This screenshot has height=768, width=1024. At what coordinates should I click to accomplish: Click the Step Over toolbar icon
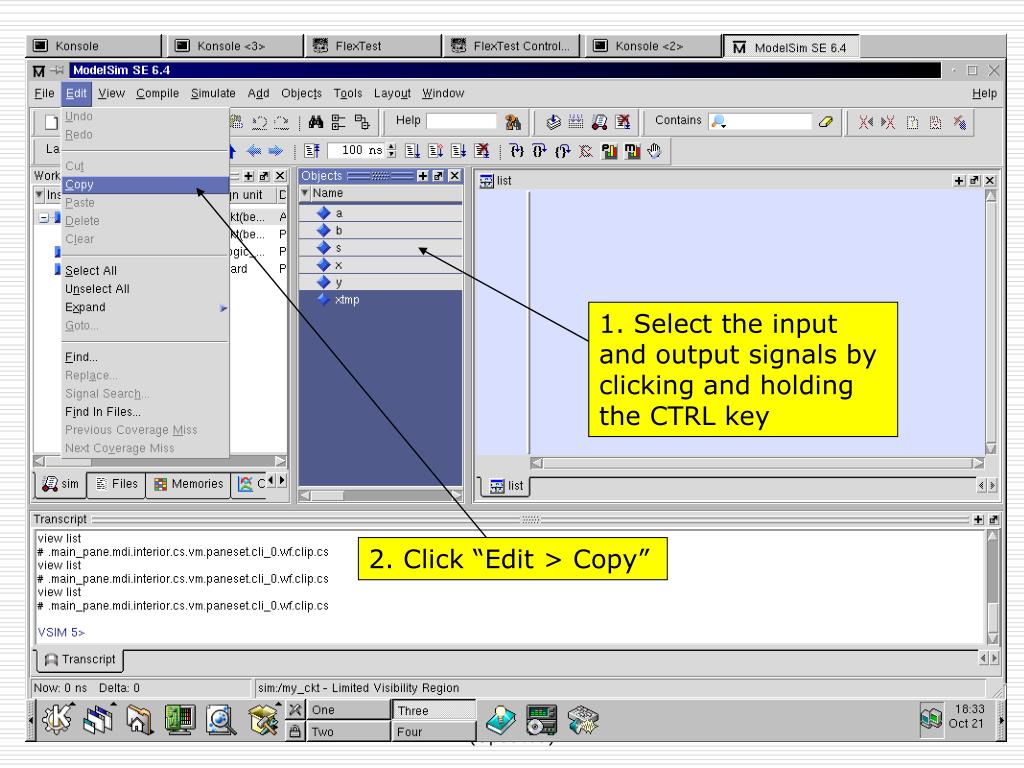coord(539,151)
